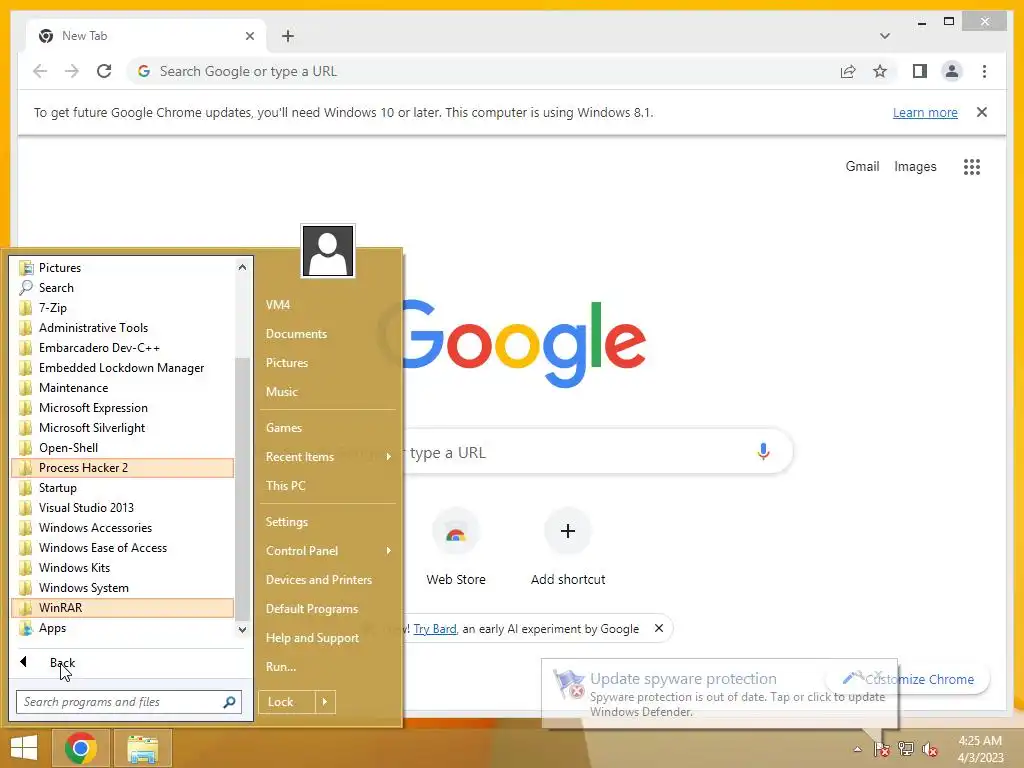This screenshot has height=768, width=1024.
Task: Dismiss the Try Bard promo
Action: 659,628
